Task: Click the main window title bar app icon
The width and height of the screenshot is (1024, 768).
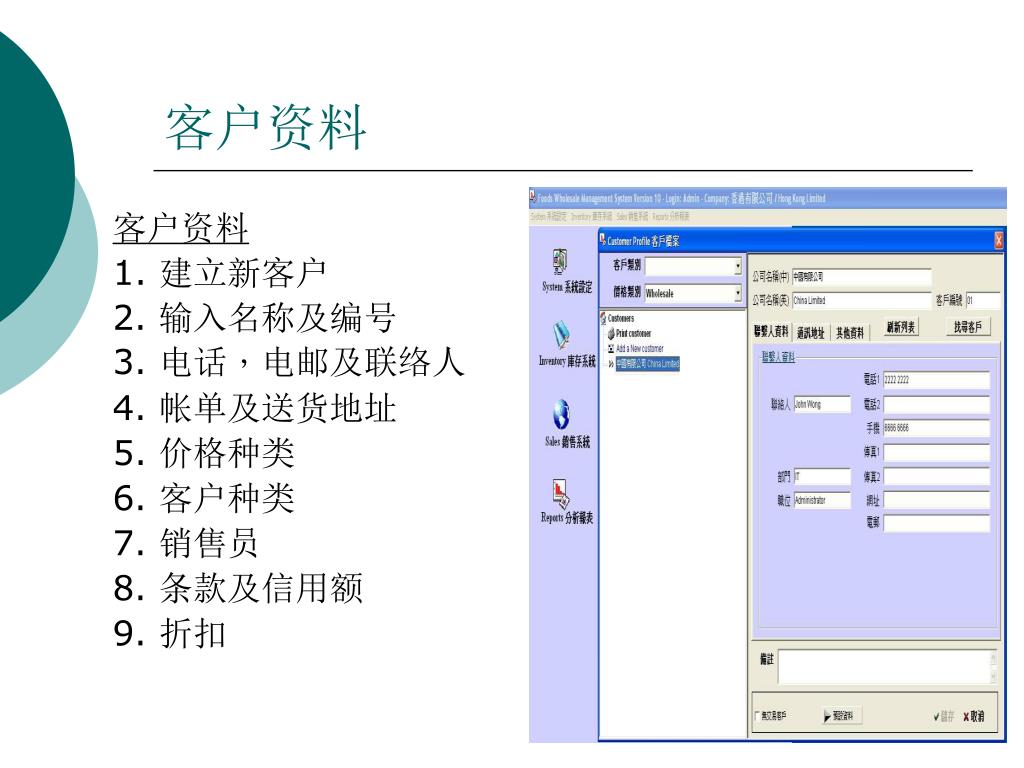Action: tap(533, 197)
